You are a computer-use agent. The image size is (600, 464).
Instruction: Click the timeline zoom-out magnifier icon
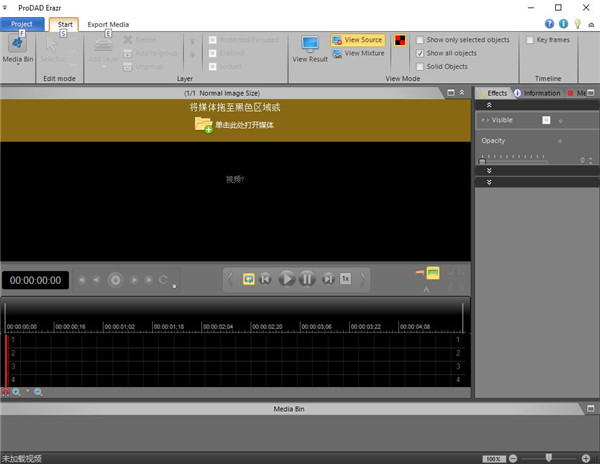point(38,392)
